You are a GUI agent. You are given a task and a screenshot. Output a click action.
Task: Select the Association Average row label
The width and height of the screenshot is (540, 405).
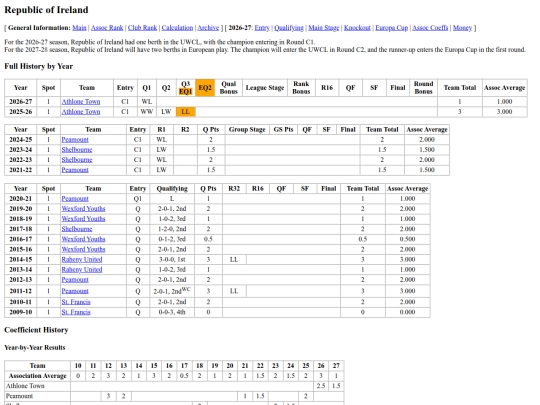[x=38, y=376]
